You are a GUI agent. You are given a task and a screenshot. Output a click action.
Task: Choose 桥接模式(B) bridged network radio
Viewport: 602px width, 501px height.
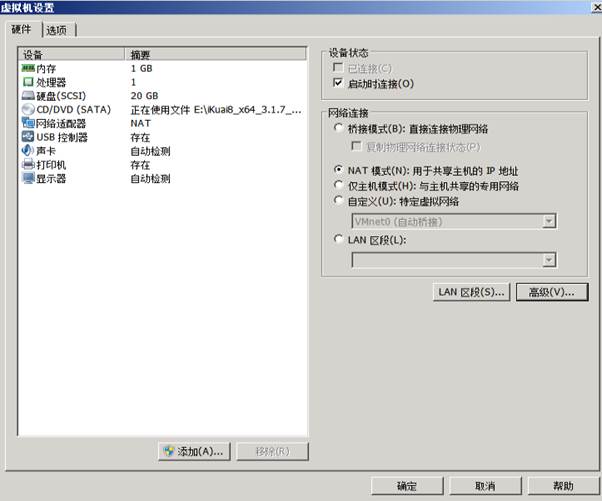pos(340,129)
